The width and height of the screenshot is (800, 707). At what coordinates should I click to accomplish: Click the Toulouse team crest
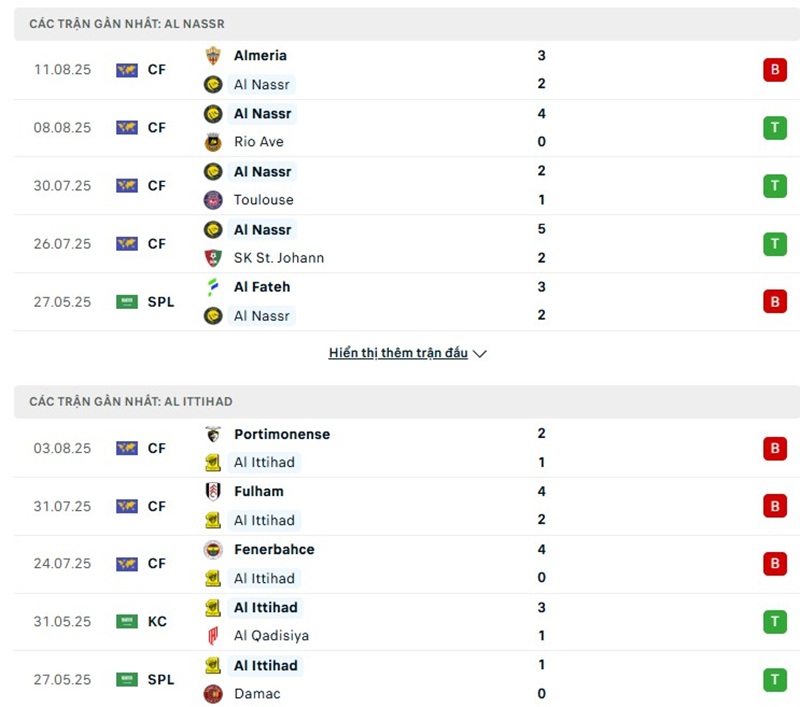point(213,200)
